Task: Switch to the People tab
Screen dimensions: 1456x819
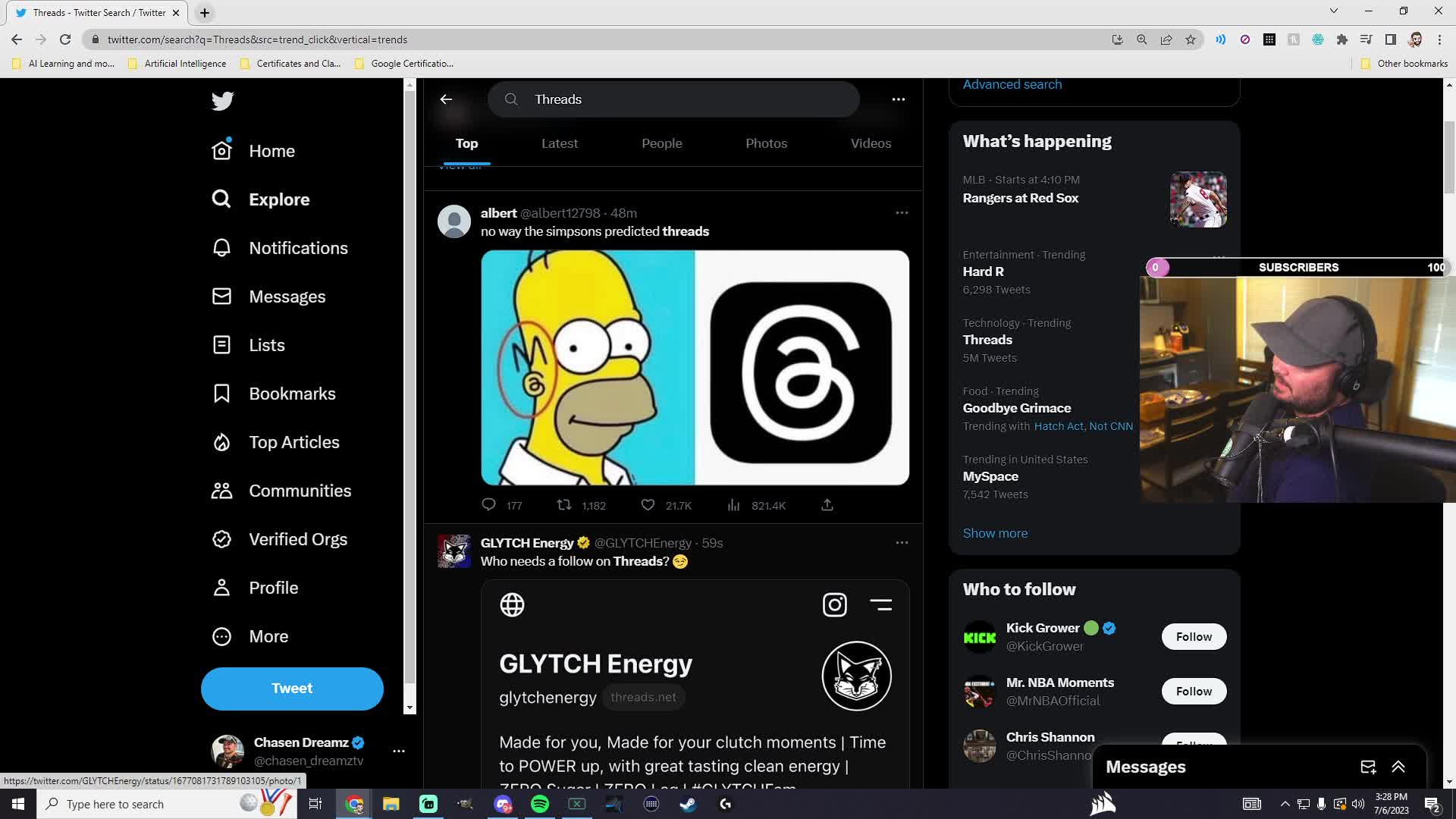Action: pyautogui.click(x=662, y=143)
